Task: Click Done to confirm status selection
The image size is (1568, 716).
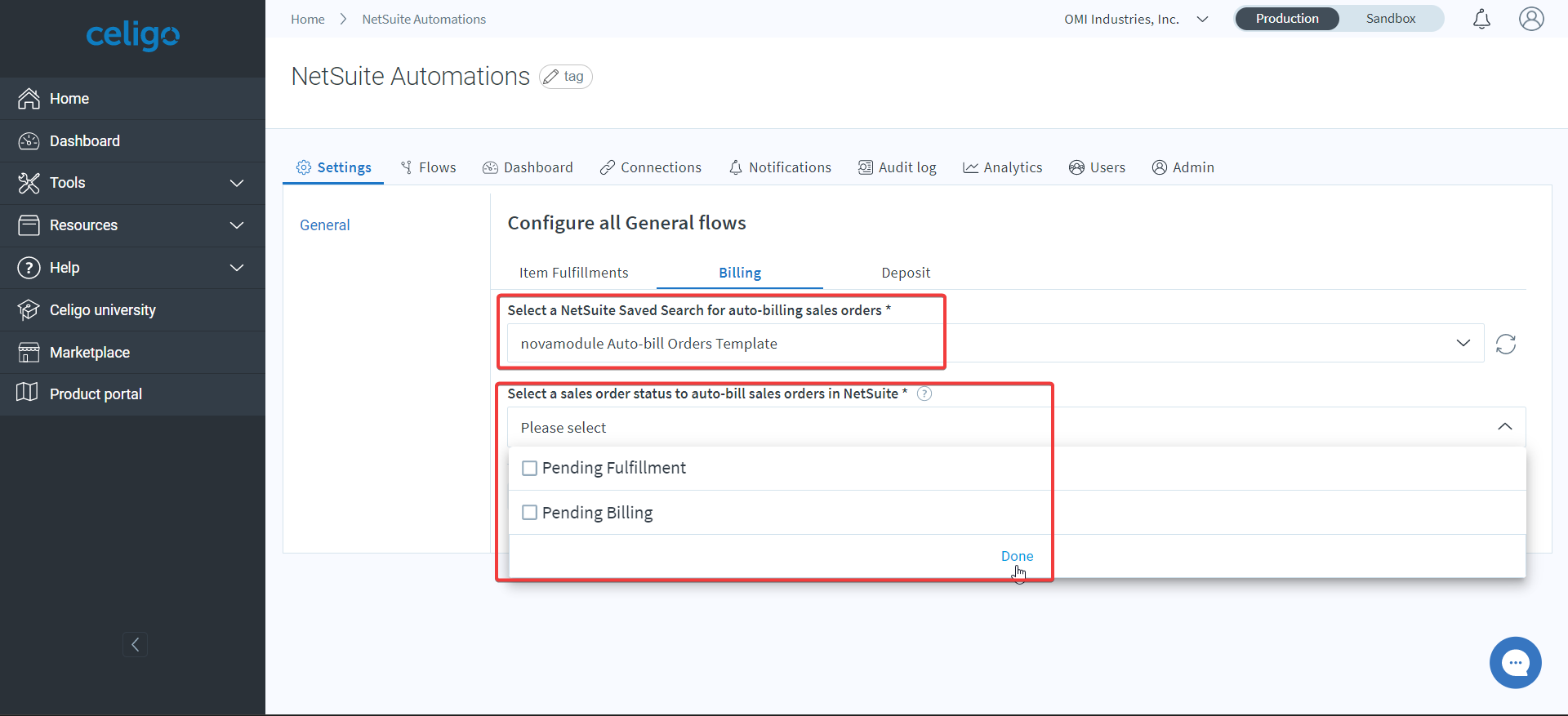Action: click(1017, 556)
